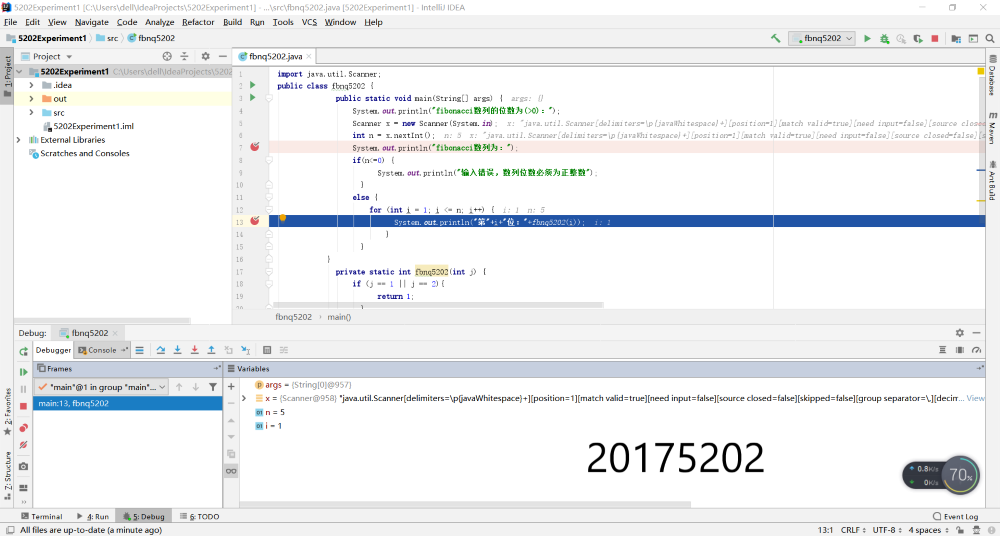Open thread selector "main"@1 dropdown
The height and width of the screenshot is (536, 1000).
[x=102, y=387]
